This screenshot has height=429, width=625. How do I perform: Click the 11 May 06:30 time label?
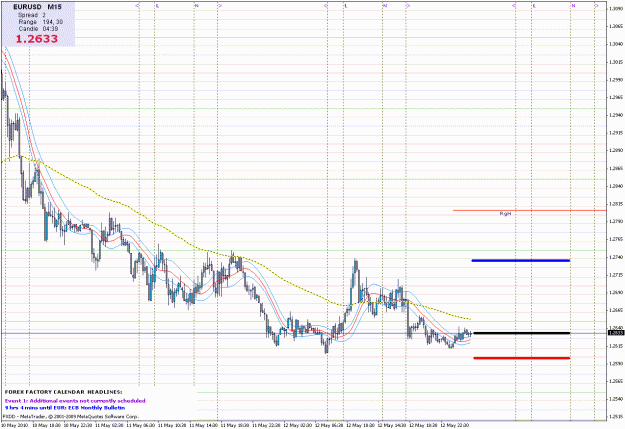coord(140,425)
